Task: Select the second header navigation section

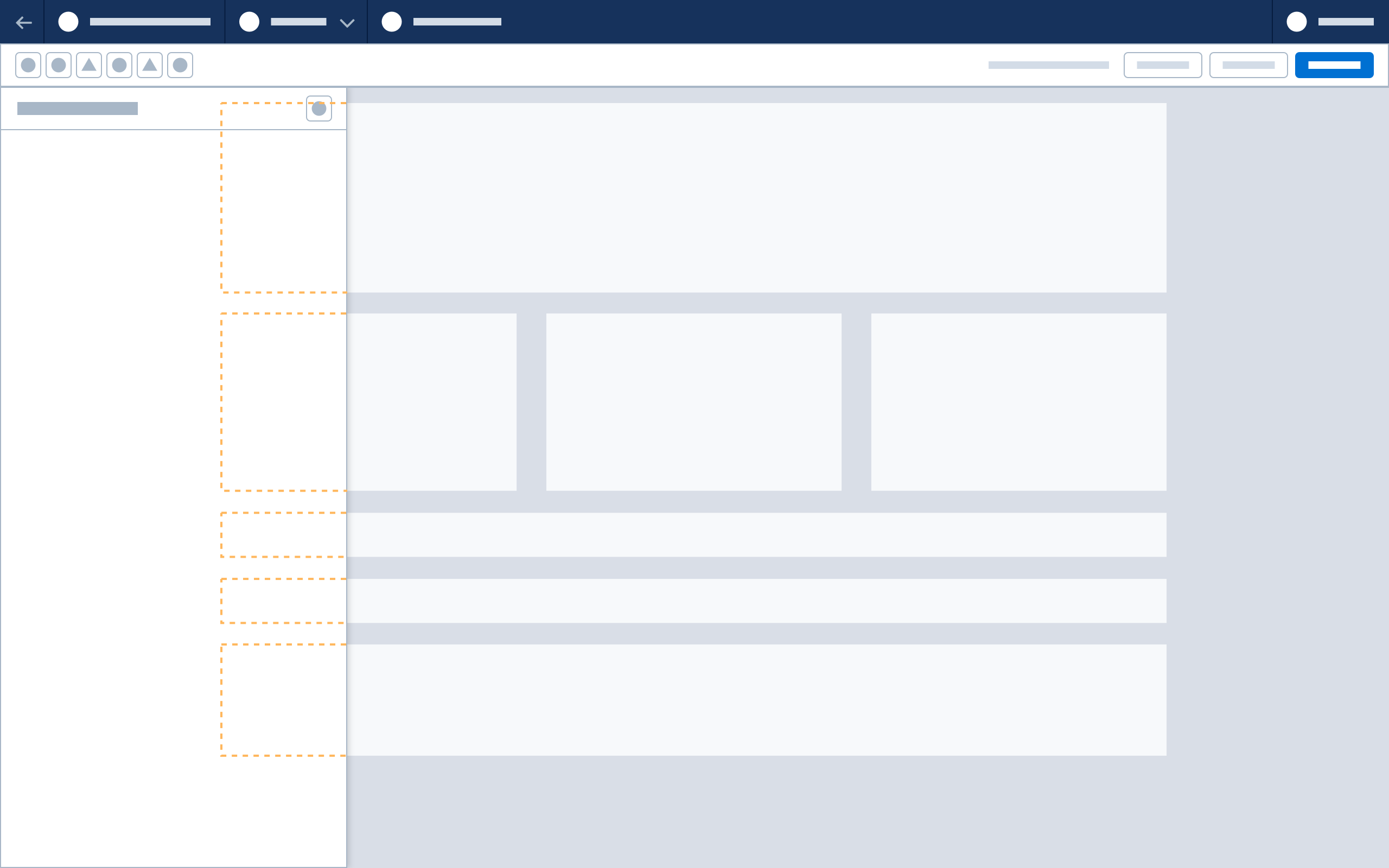Action: (296, 22)
